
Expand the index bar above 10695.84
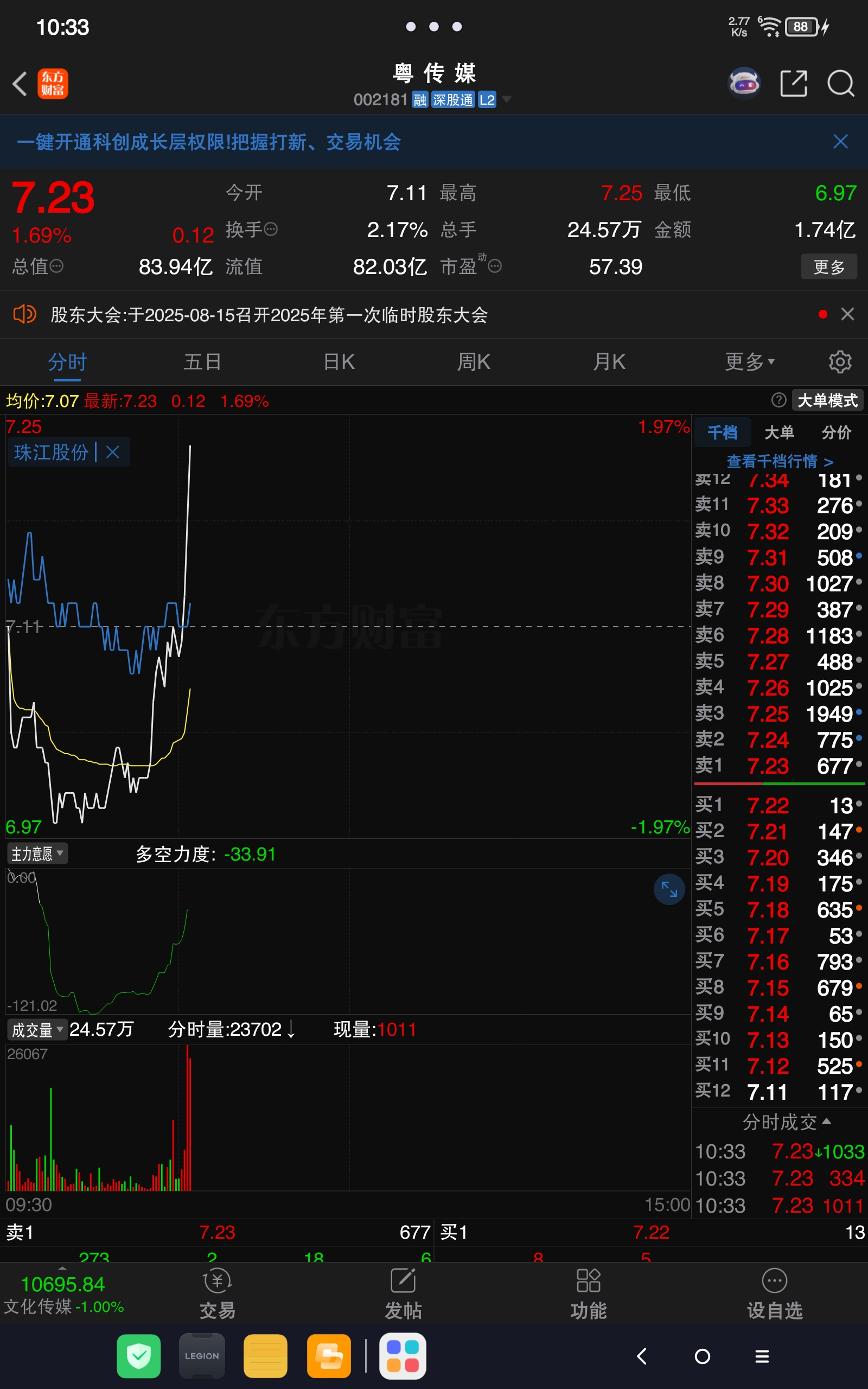tap(62, 1268)
